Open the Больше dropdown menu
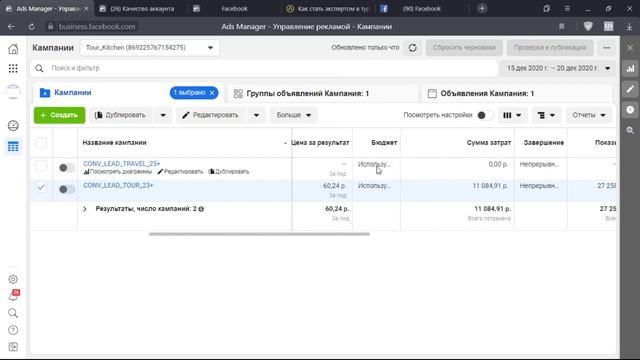This screenshot has width=640, height=360. point(294,116)
